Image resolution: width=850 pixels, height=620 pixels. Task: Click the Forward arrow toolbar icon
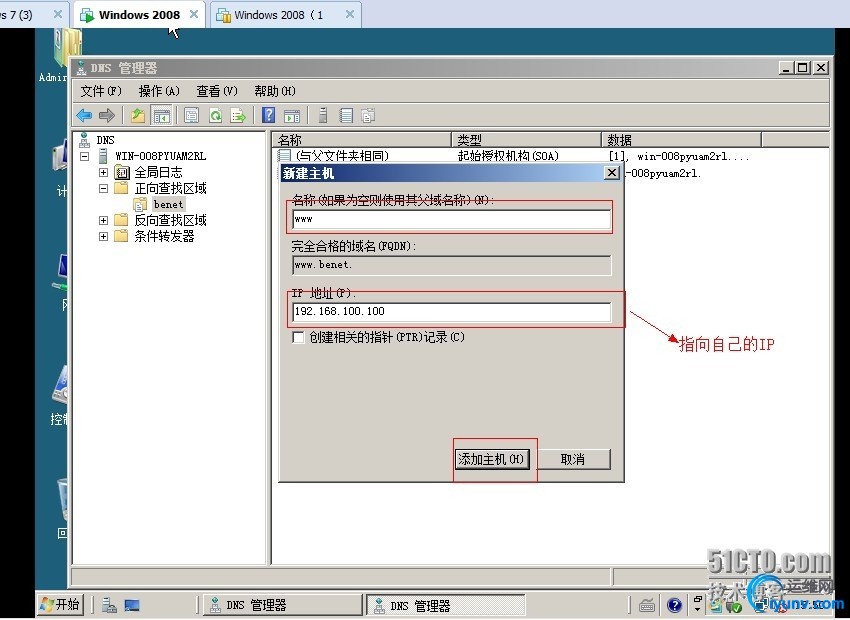[107, 115]
